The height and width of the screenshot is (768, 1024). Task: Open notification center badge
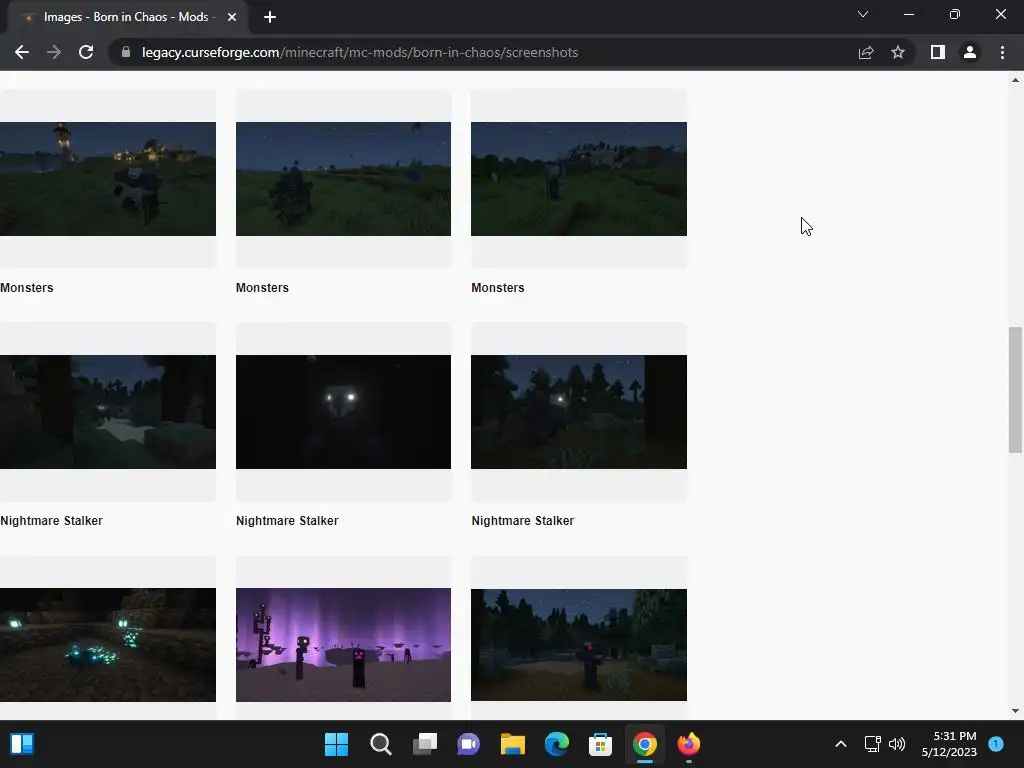click(996, 744)
